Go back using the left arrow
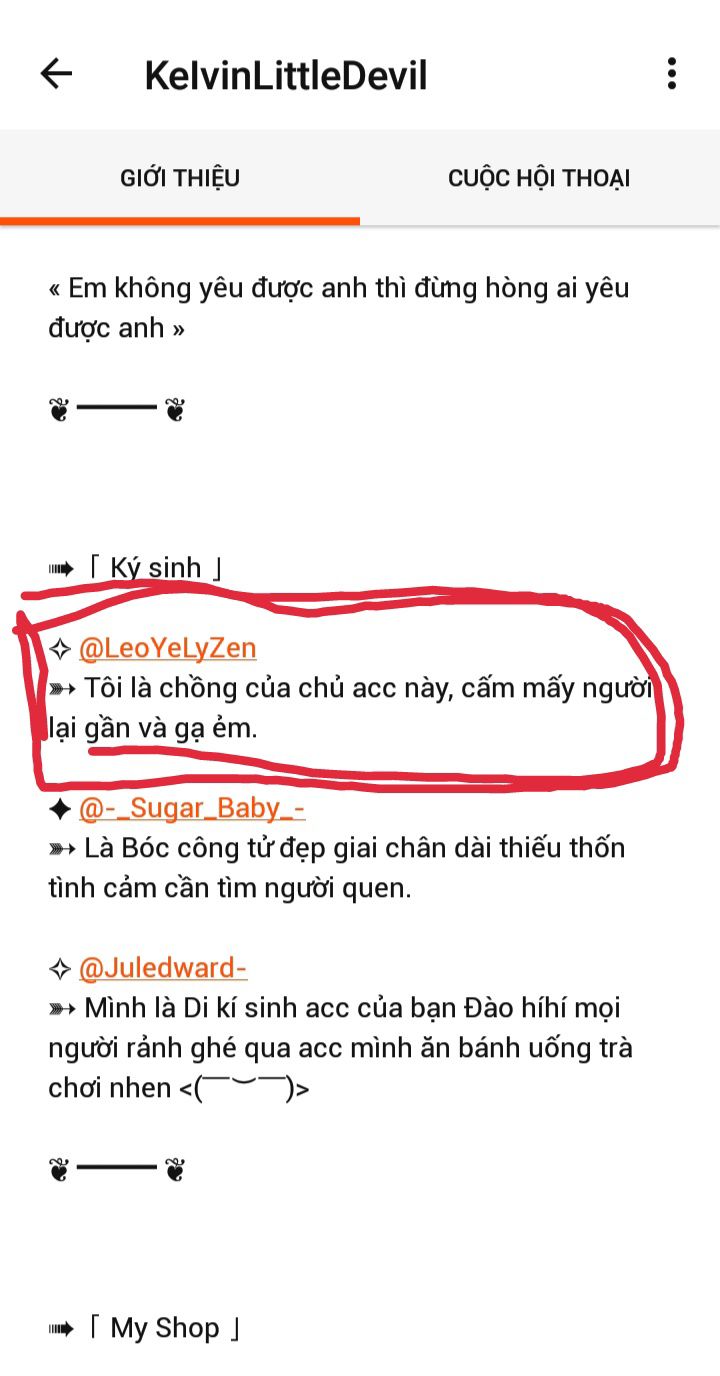720x1376 pixels. click(56, 74)
